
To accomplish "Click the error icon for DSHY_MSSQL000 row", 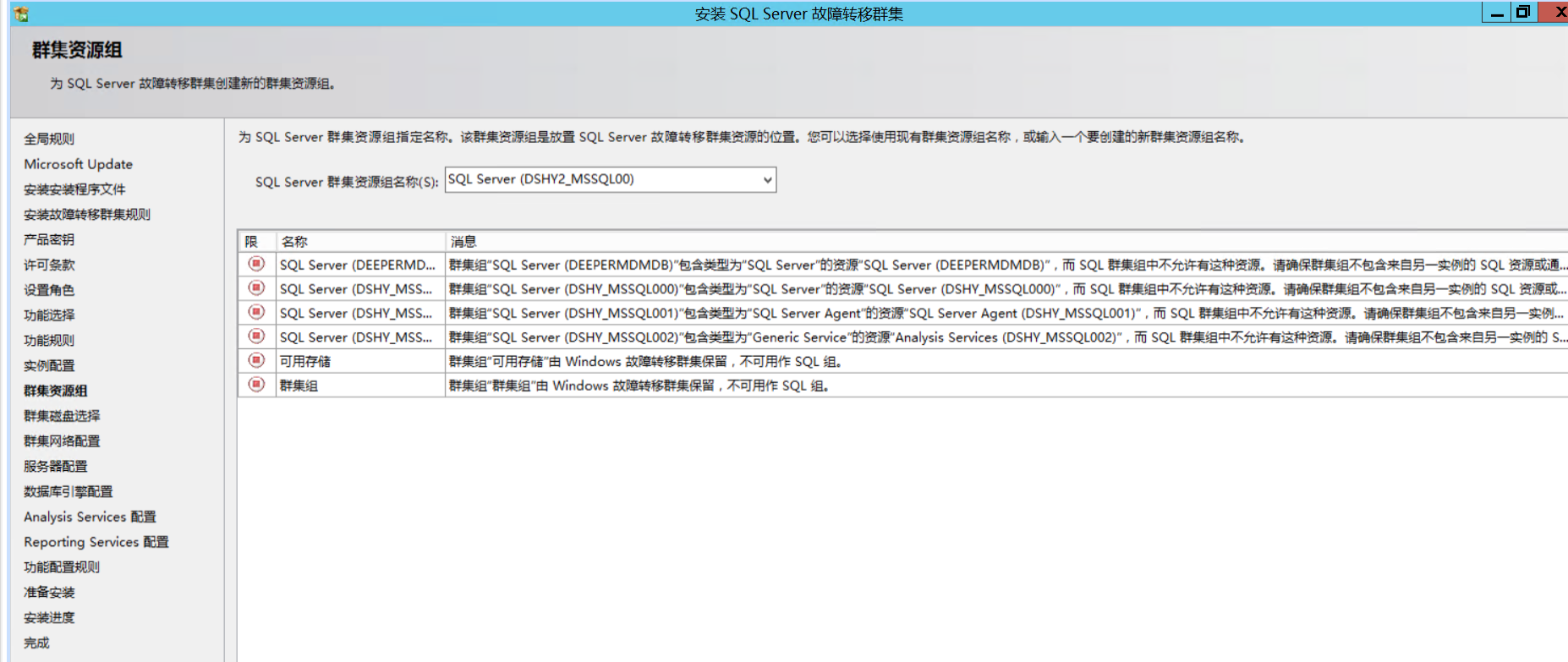I will 256,288.
